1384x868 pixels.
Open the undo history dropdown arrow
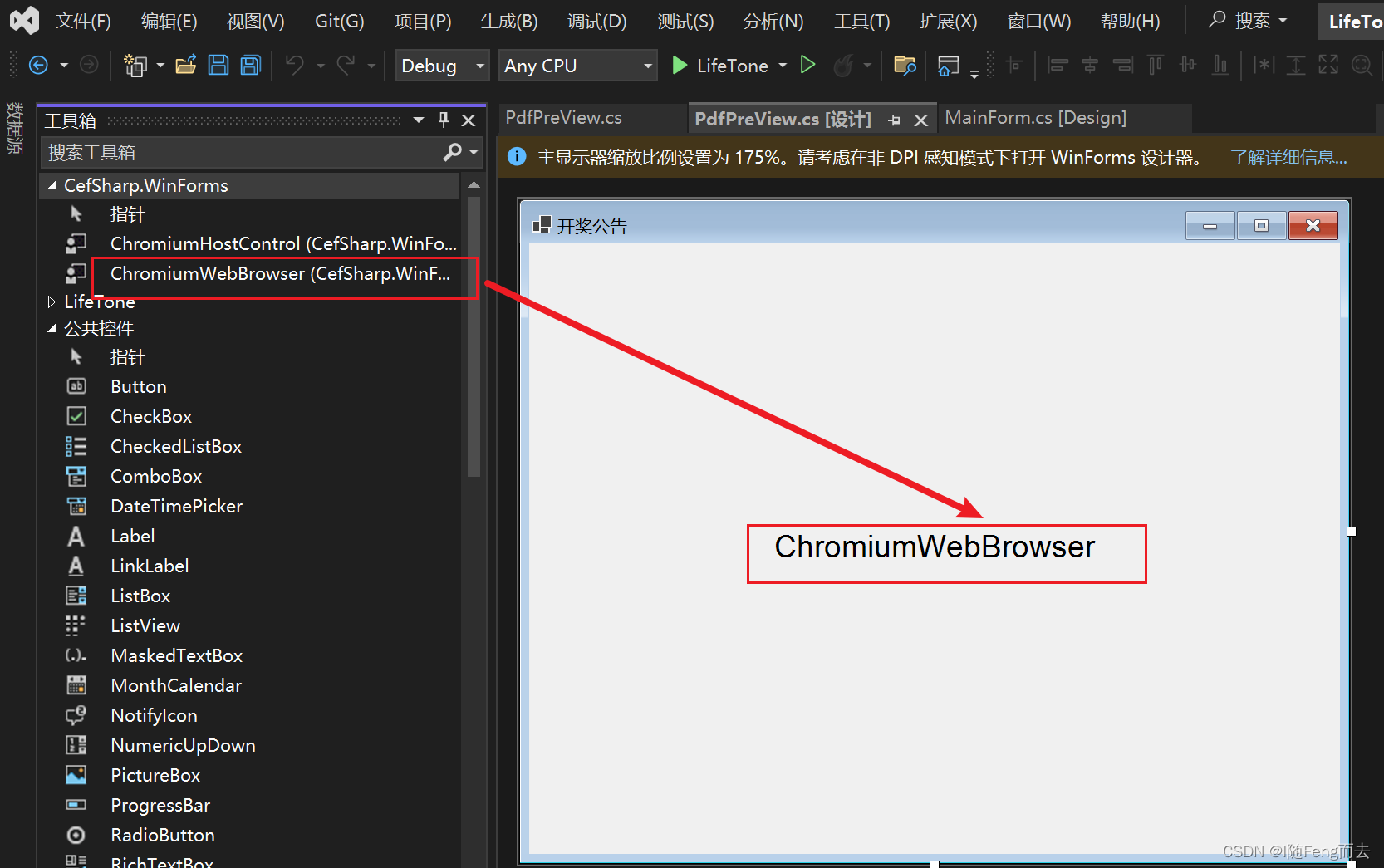click(x=320, y=66)
